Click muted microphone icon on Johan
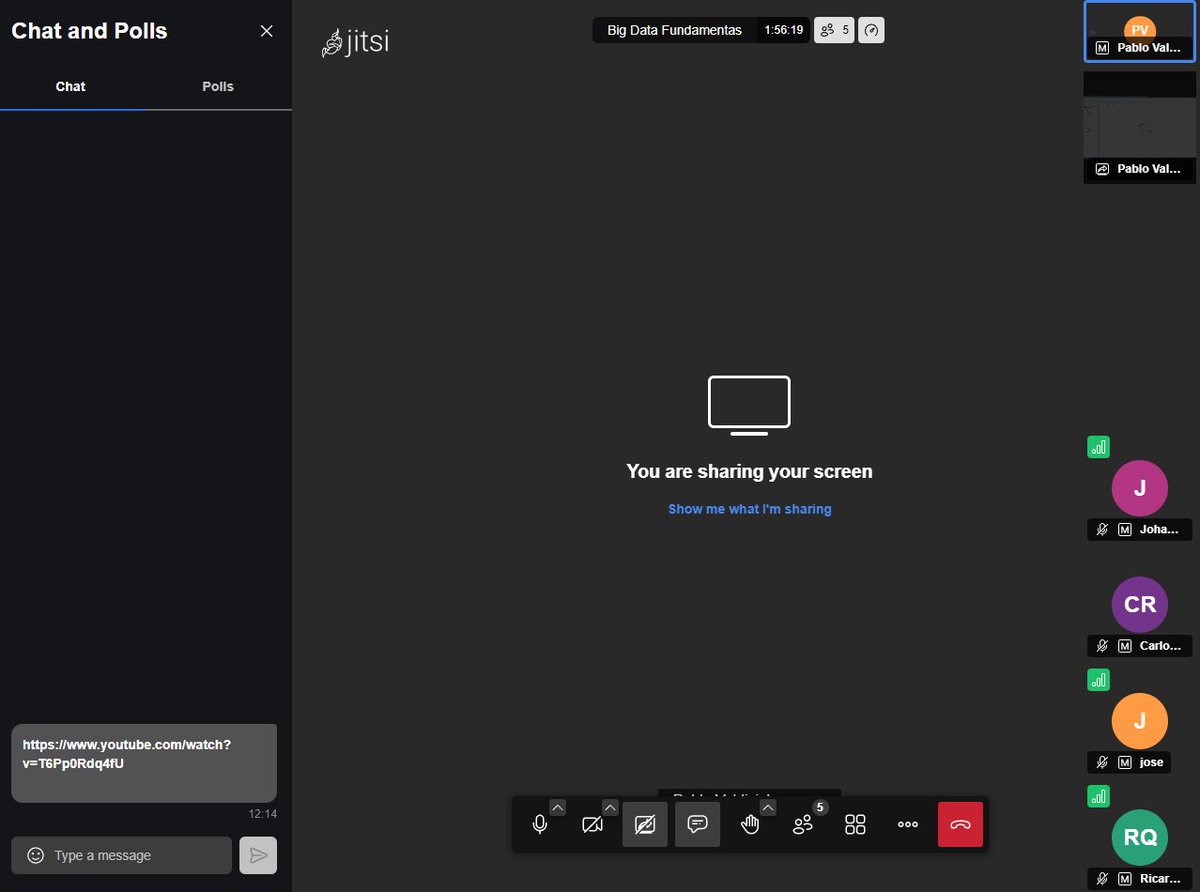 pos(1102,530)
